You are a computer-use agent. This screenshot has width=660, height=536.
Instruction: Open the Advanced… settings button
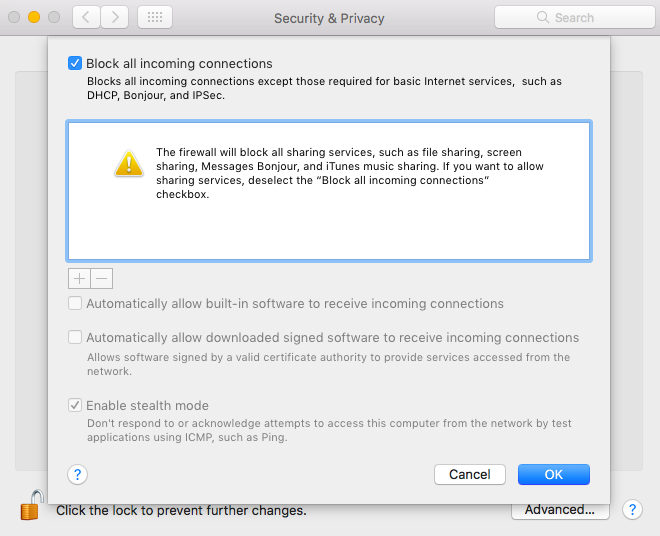pyautogui.click(x=560, y=510)
